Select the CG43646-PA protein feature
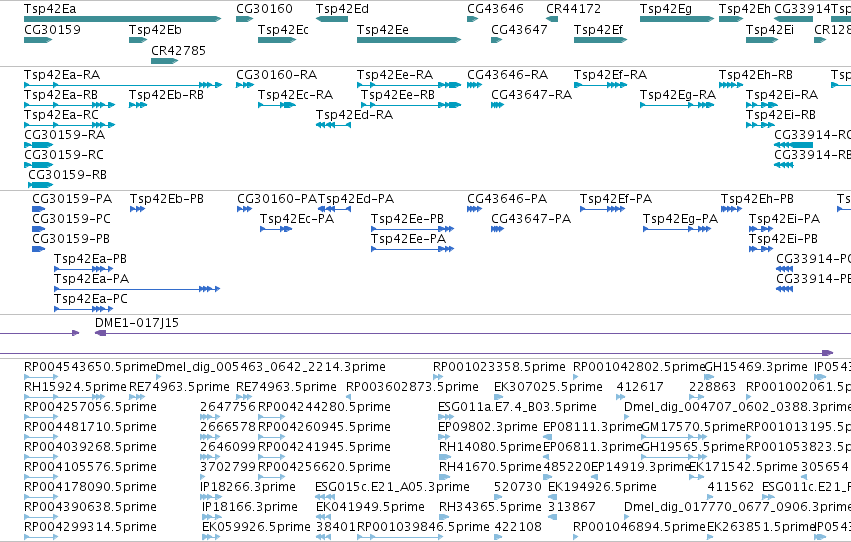Screen dimensions: 851x542 pos(474,209)
